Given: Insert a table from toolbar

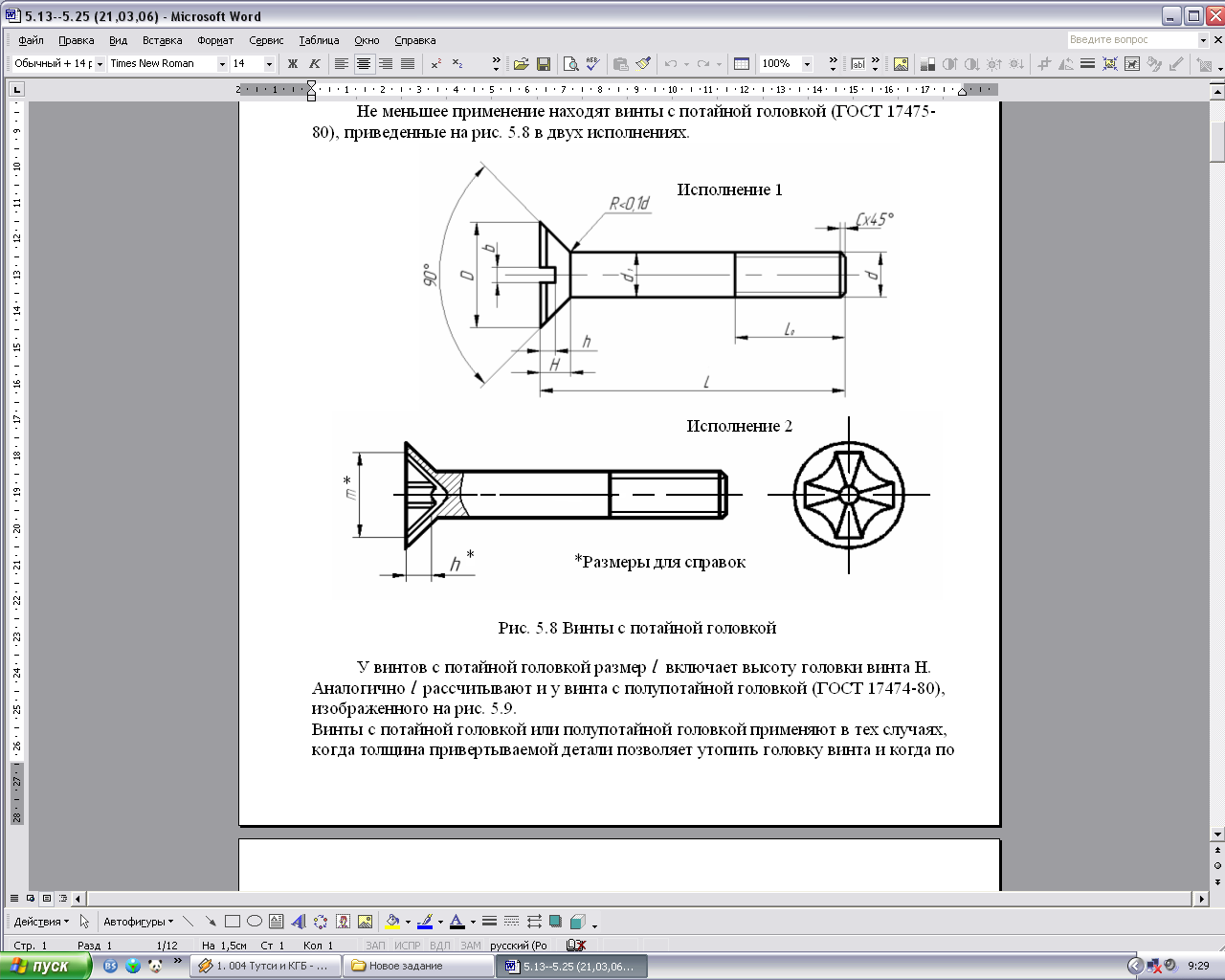Looking at the screenshot, I should point(742,64).
